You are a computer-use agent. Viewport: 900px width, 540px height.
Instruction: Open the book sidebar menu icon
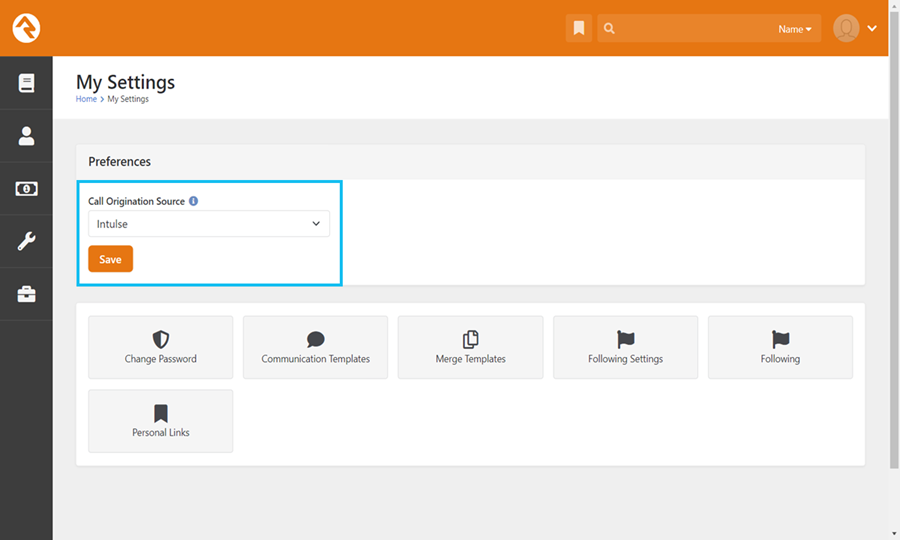[x=26, y=83]
